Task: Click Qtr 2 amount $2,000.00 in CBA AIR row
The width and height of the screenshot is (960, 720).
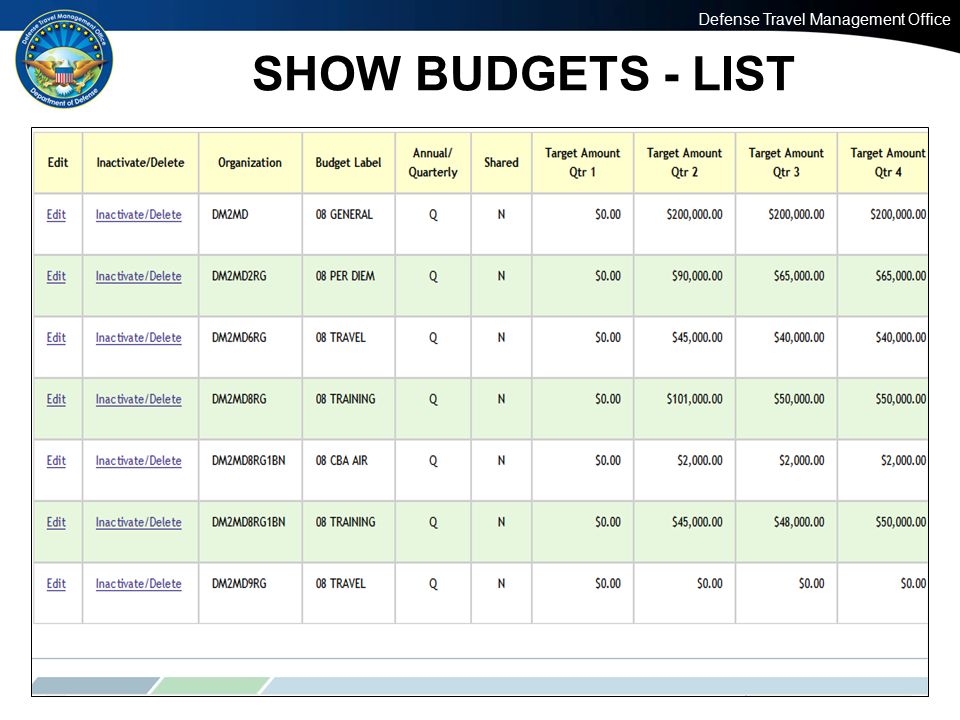Action: (700, 461)
